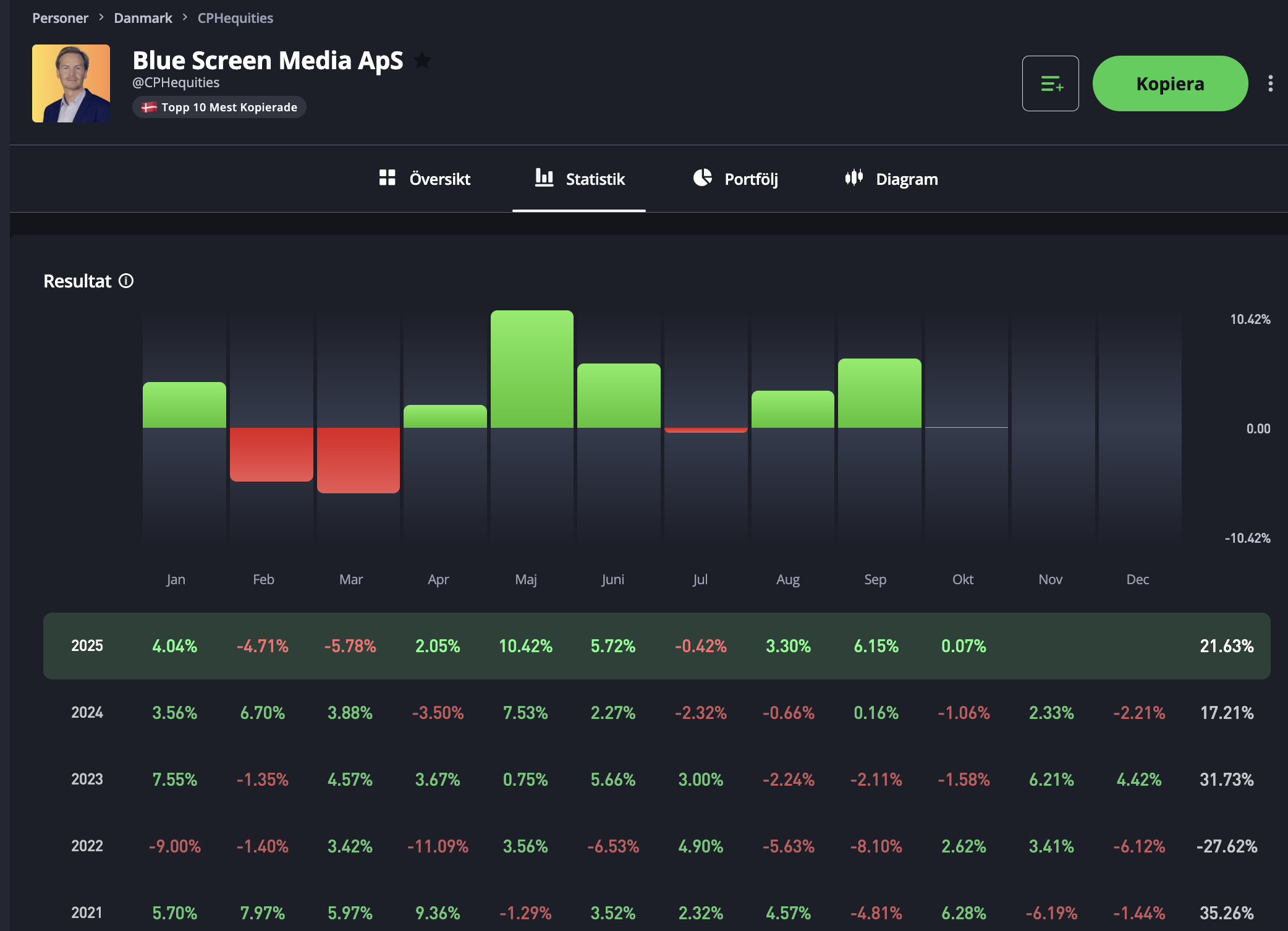Image resolution: width=1288 pixels, height=931 pixels.
Task: Click the Statistik bar chart icon
Action: tap(544, 178)
